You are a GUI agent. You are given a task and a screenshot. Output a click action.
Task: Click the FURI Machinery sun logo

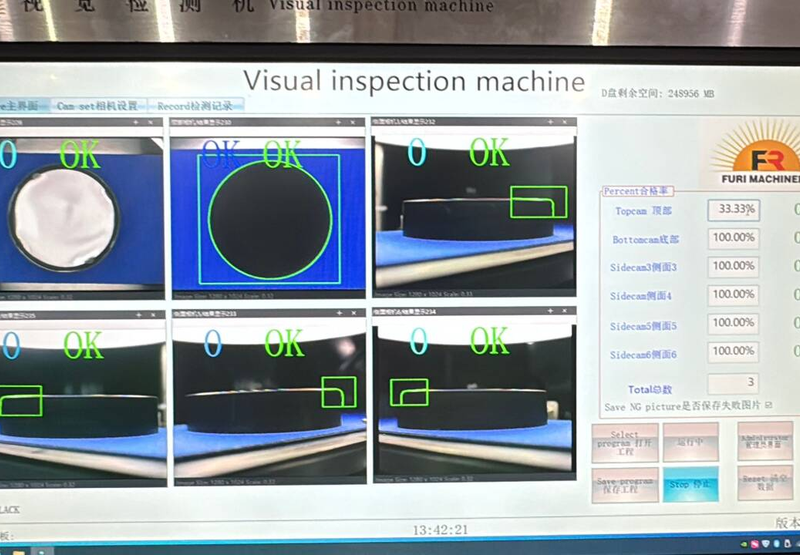click(x=755, y=153)
